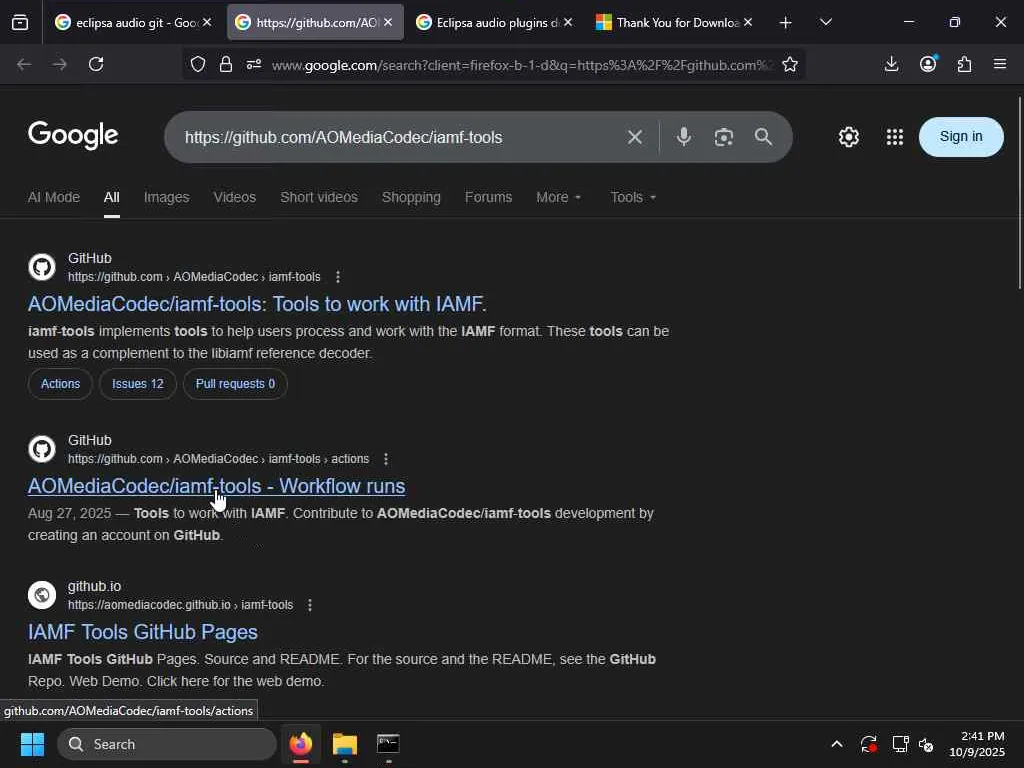Open a new browser tab

[x=786, y=23]
